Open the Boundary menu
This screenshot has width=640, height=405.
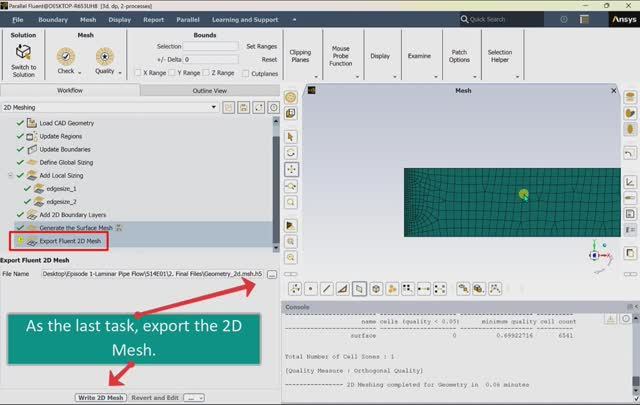pyautogui.click(x=53, y=20)
